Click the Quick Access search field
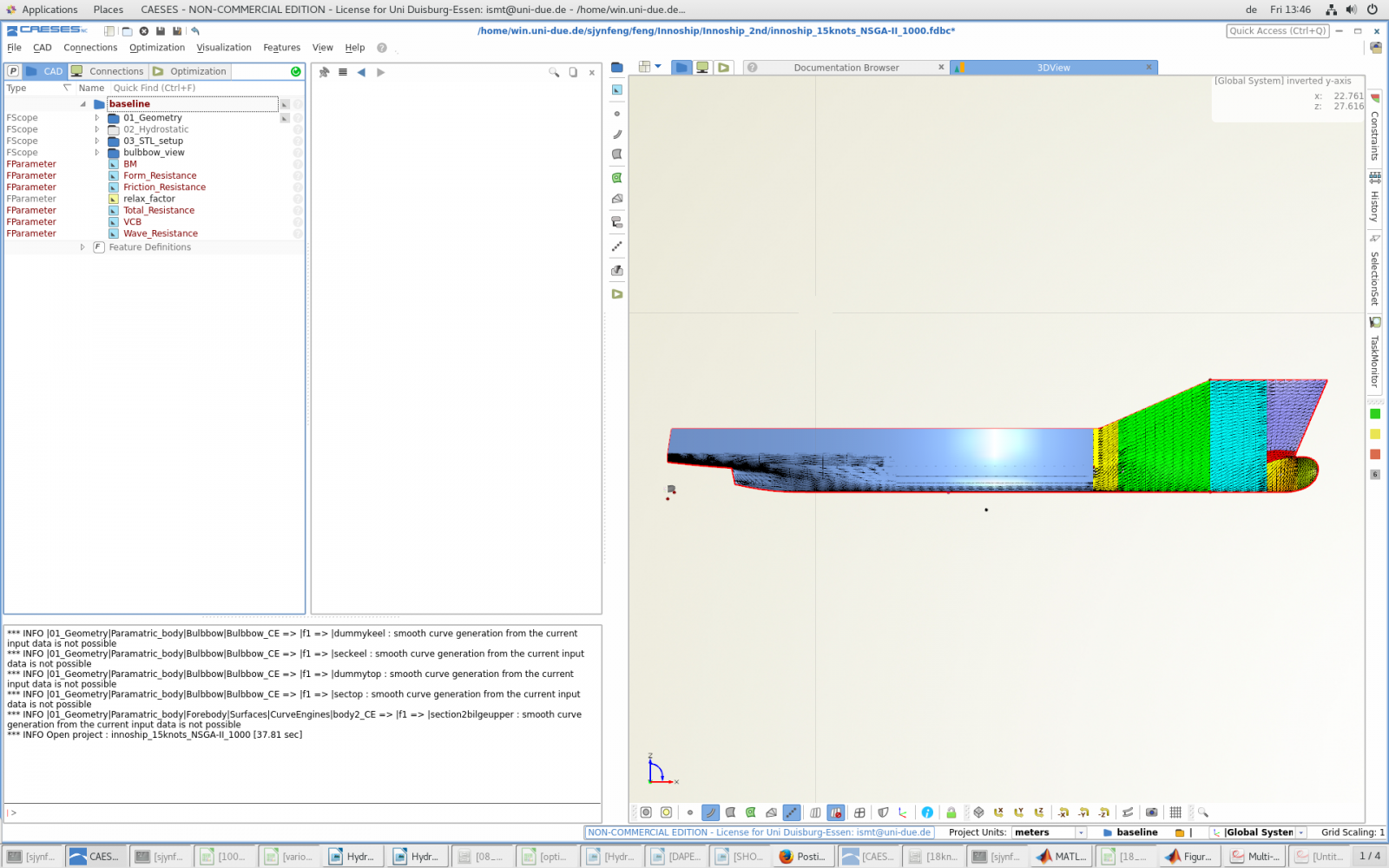The width and height of the screenshot is (1389, 868). 1278,30
